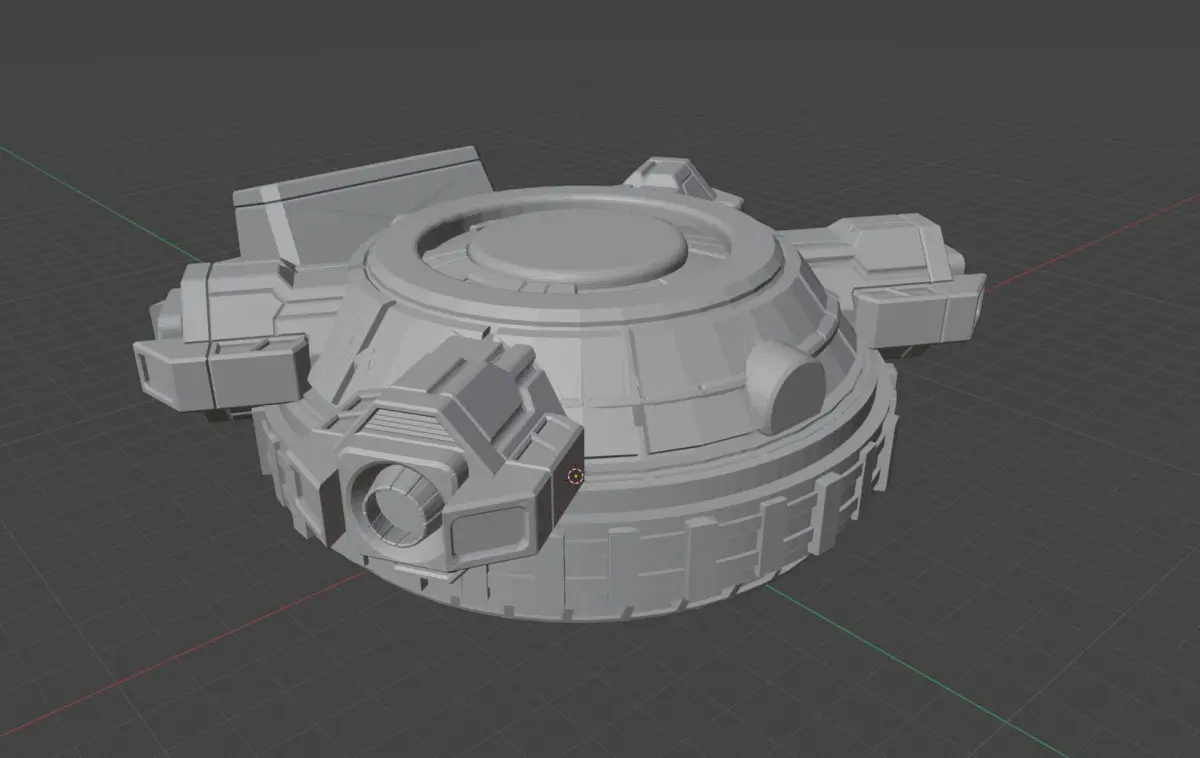Click the 3D cursor beside the front turret
The image size is (1200, 758).
pyautogui.click(x=575, y=476)
